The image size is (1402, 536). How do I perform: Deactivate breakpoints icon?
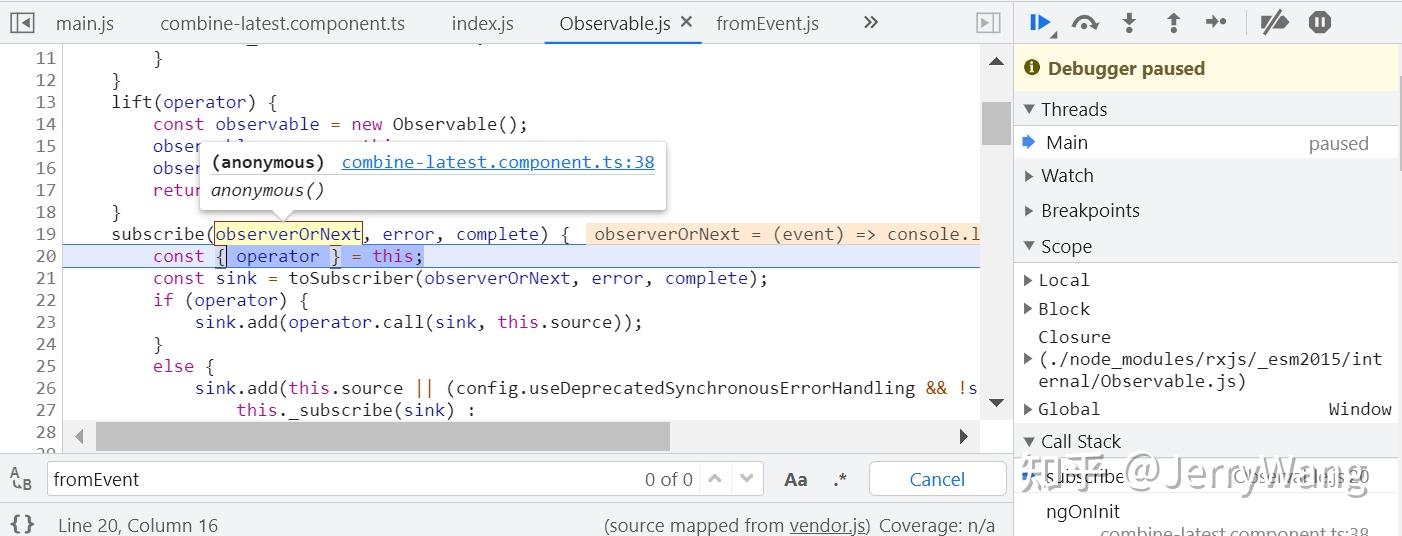click(x=1273, y=22)
